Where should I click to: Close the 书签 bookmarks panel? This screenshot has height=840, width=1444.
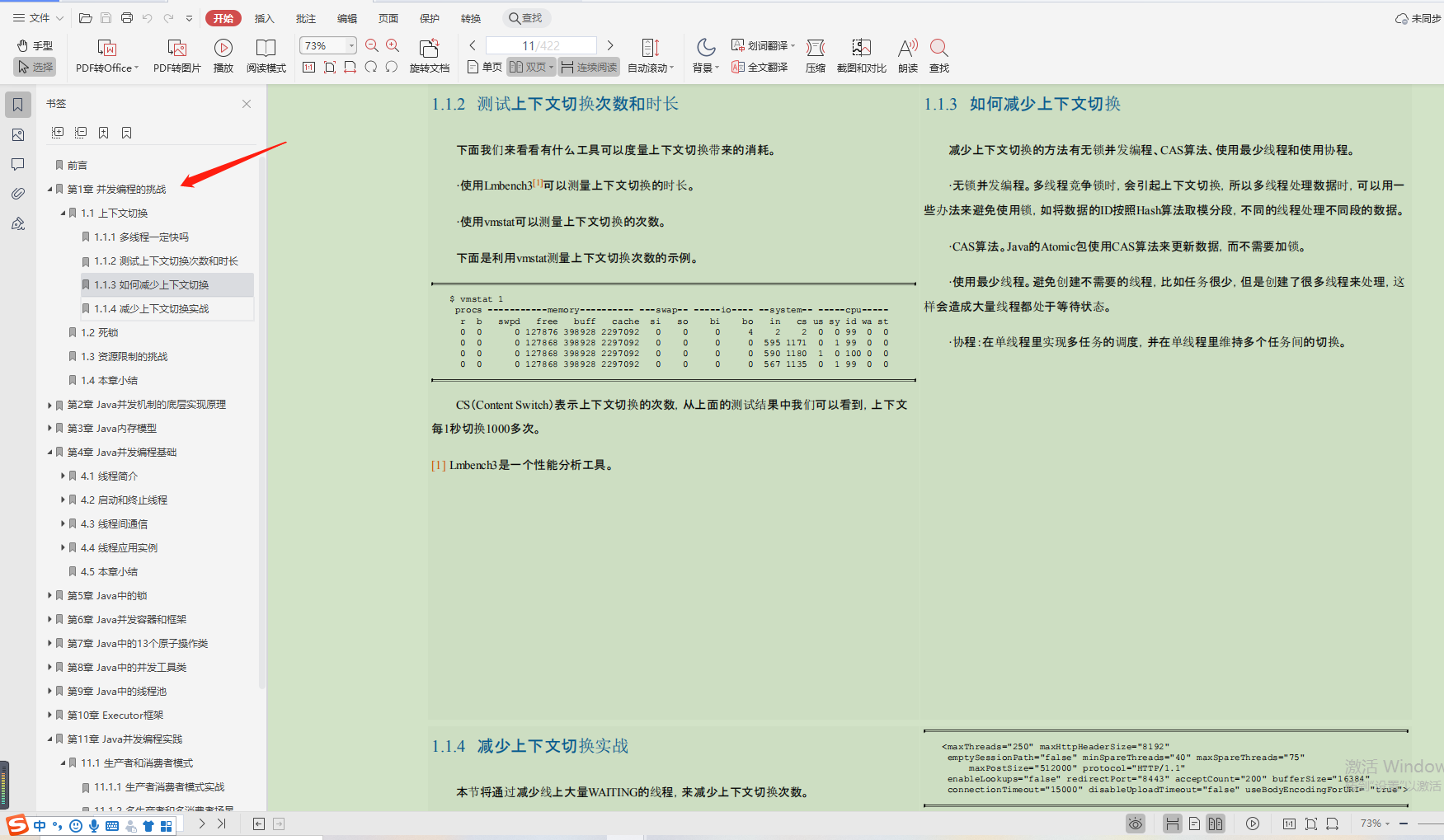click(246, 104)
